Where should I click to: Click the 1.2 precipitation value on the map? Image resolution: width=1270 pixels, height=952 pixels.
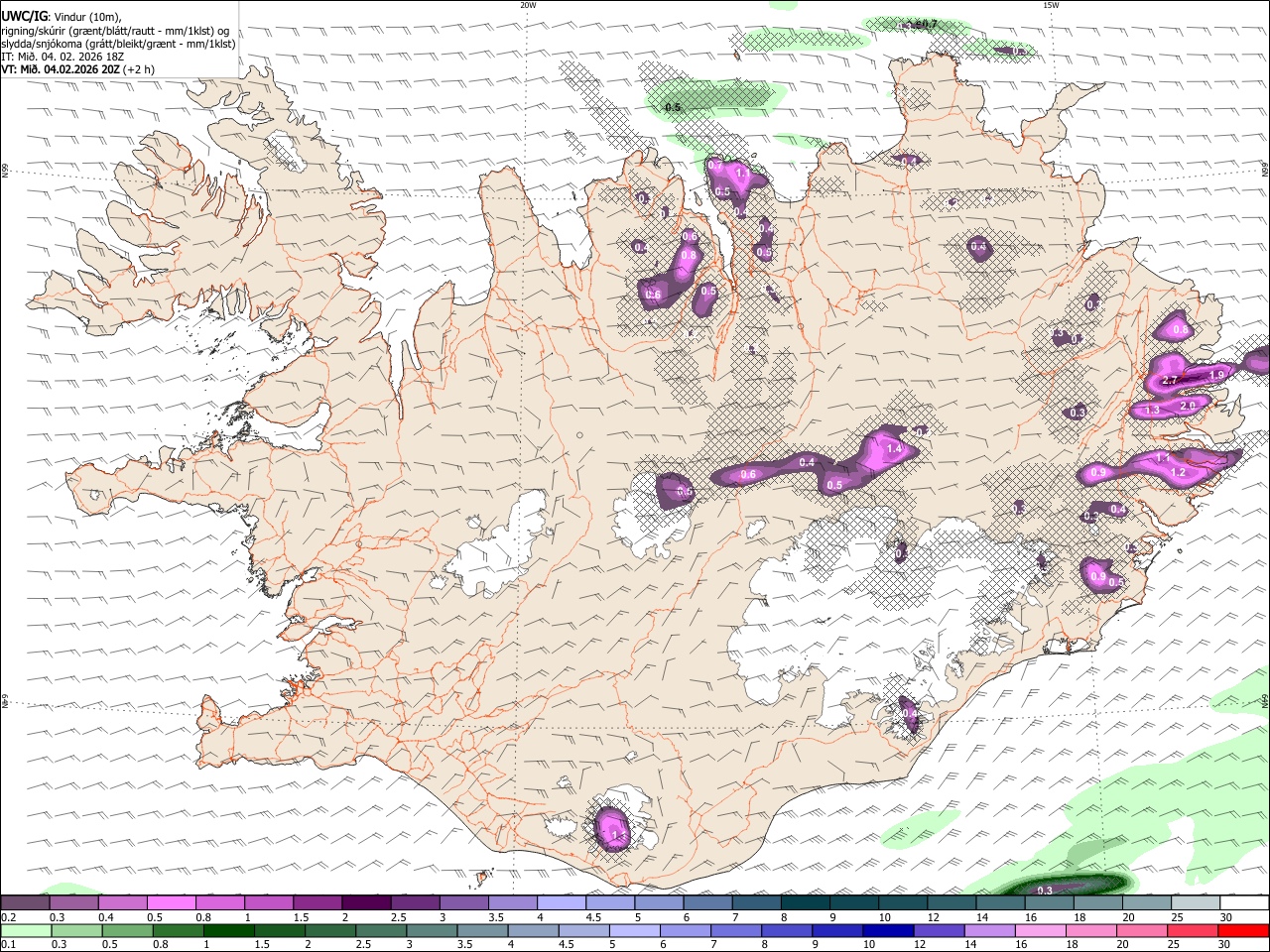click(x=1179, y=473)
